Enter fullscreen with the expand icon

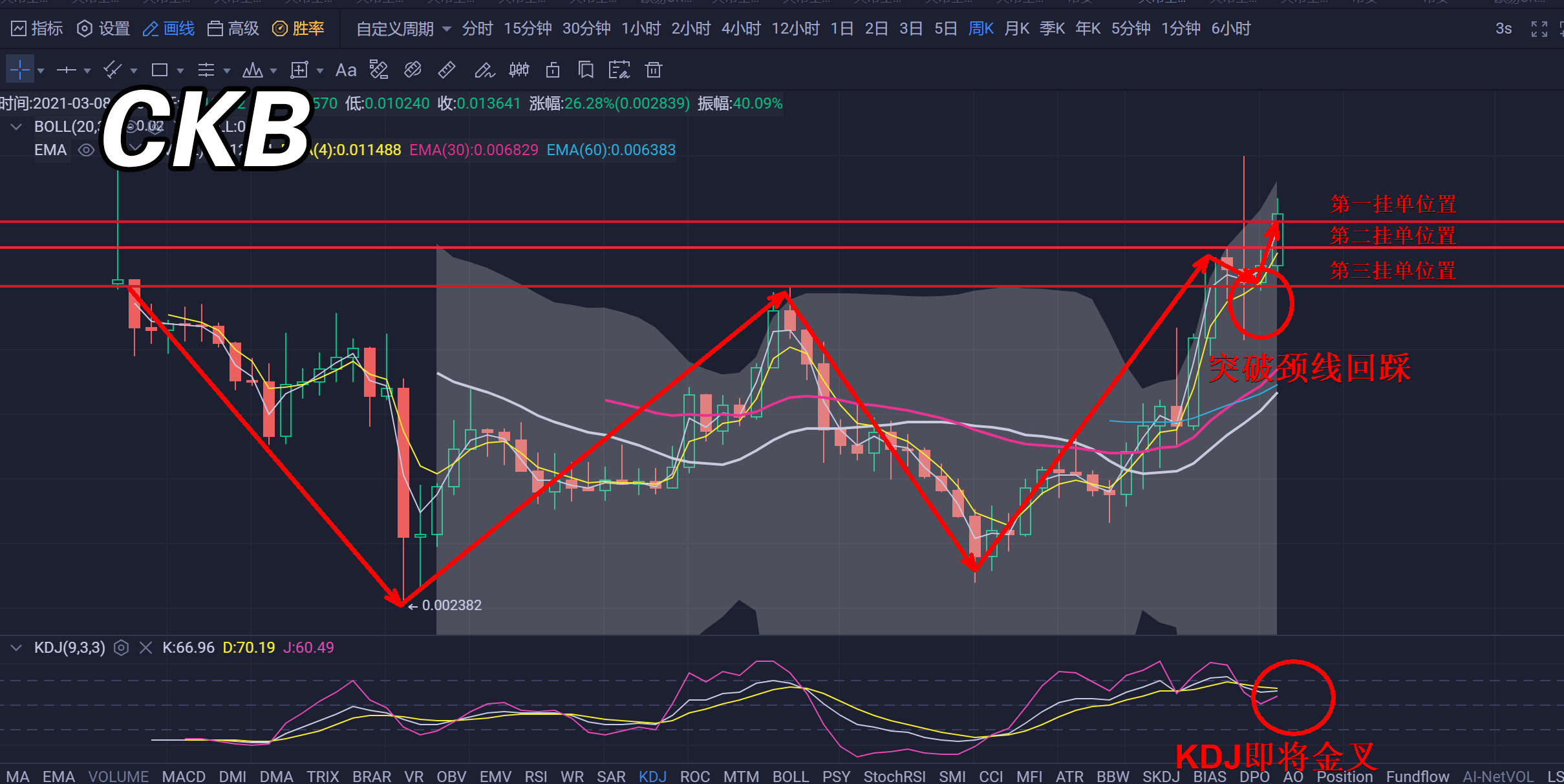pos(1539,28)
